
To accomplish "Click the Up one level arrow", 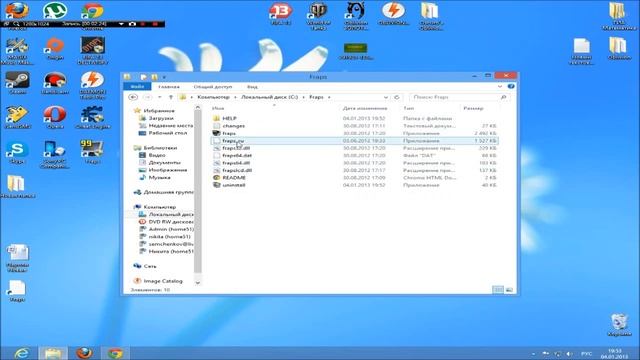I will pyautogui.click(x=171, y=97).
